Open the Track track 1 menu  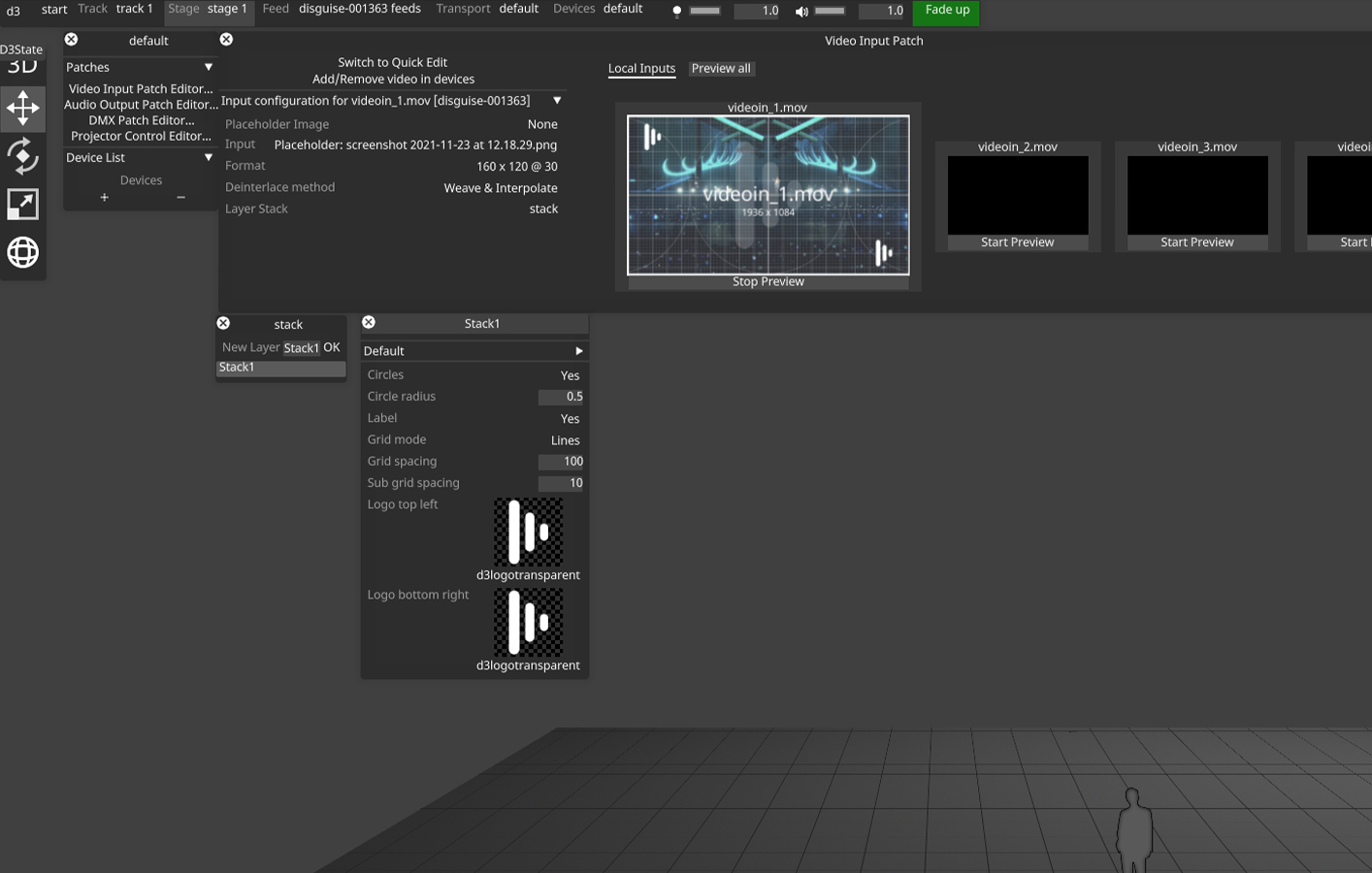tap(114, 9)
